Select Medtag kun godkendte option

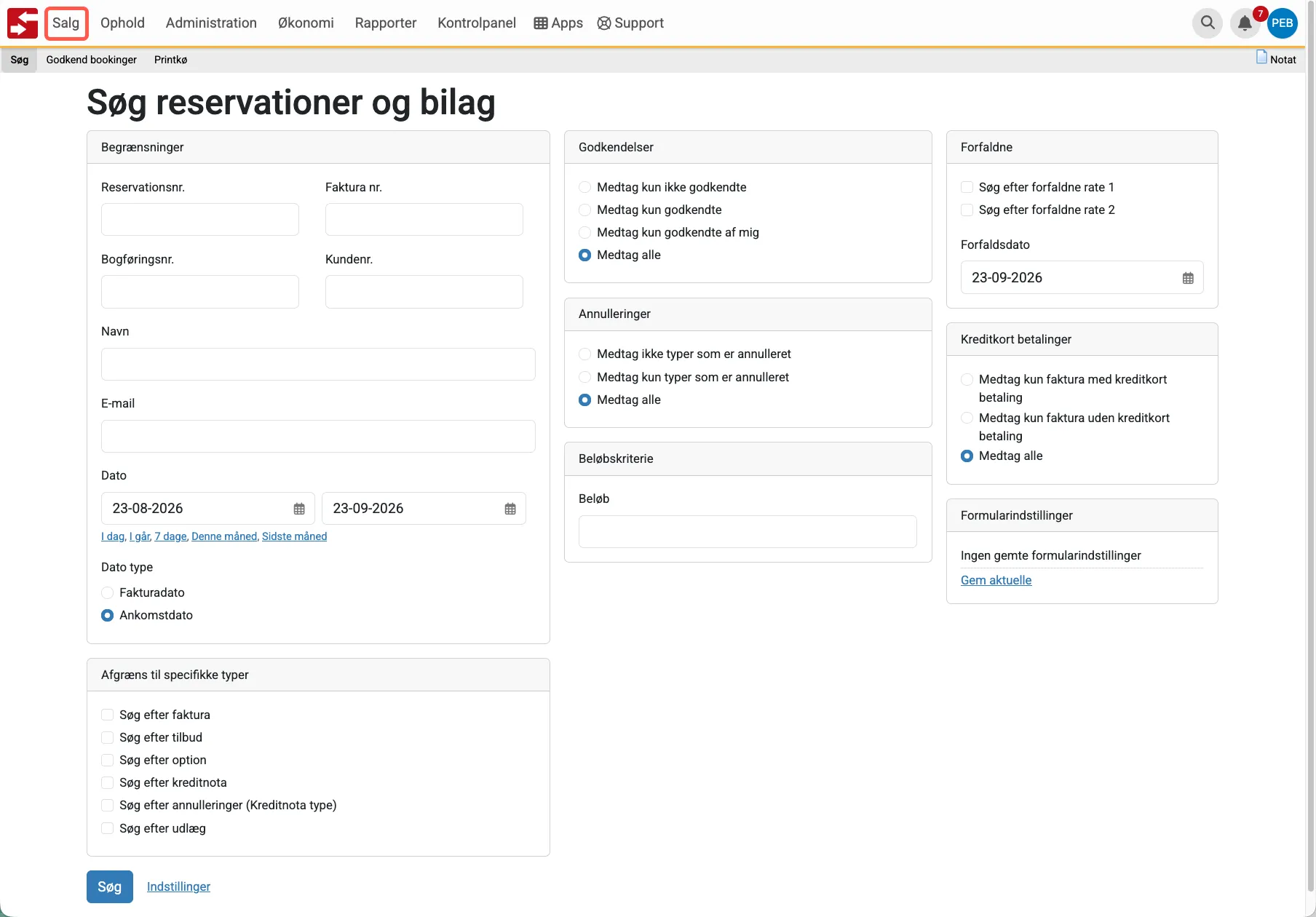pos(584,210)
